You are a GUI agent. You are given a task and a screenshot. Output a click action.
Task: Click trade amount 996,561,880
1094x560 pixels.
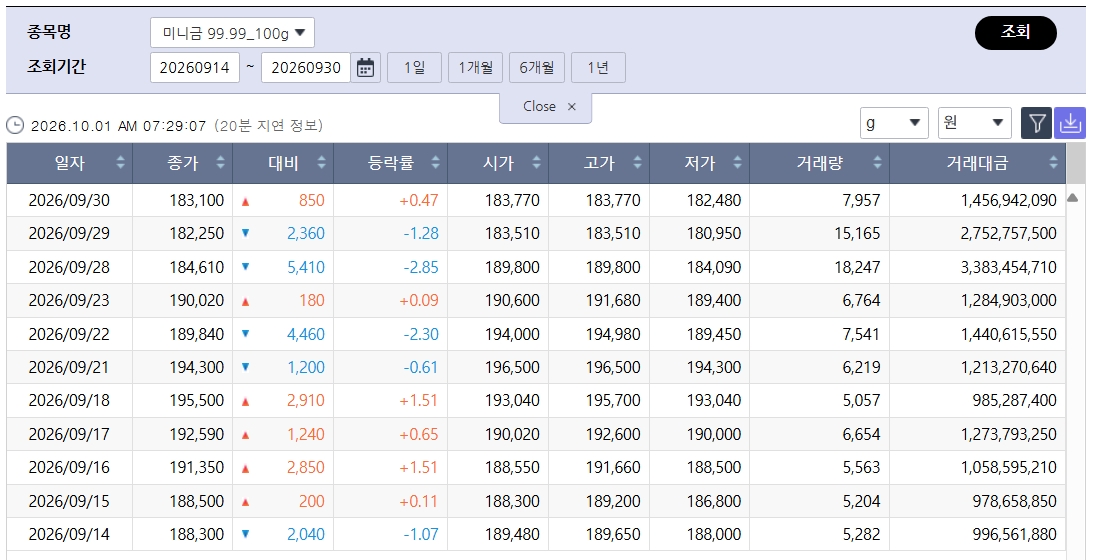coord(1015,535)
